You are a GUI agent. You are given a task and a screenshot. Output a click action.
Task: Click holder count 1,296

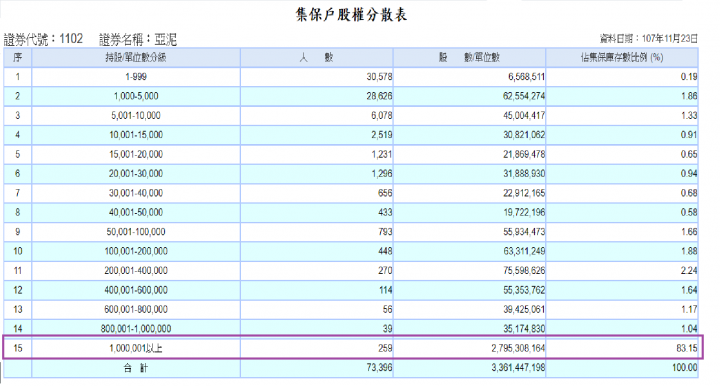[382, 173]
